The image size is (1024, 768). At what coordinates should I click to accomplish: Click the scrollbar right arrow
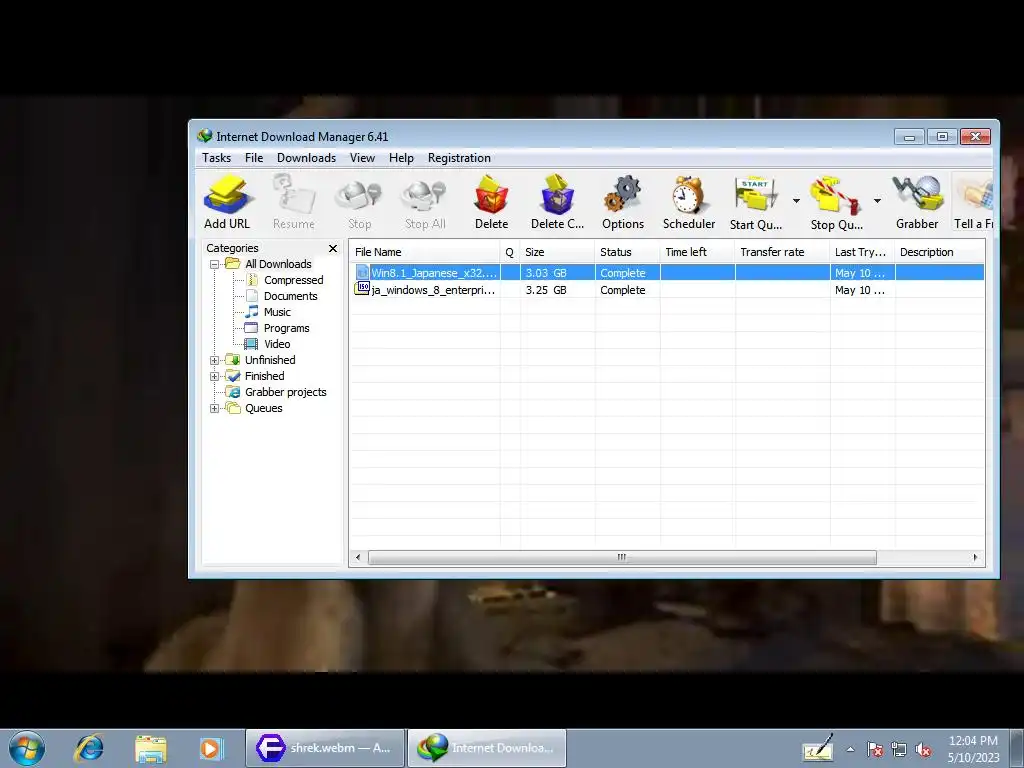tap(976, 557)
